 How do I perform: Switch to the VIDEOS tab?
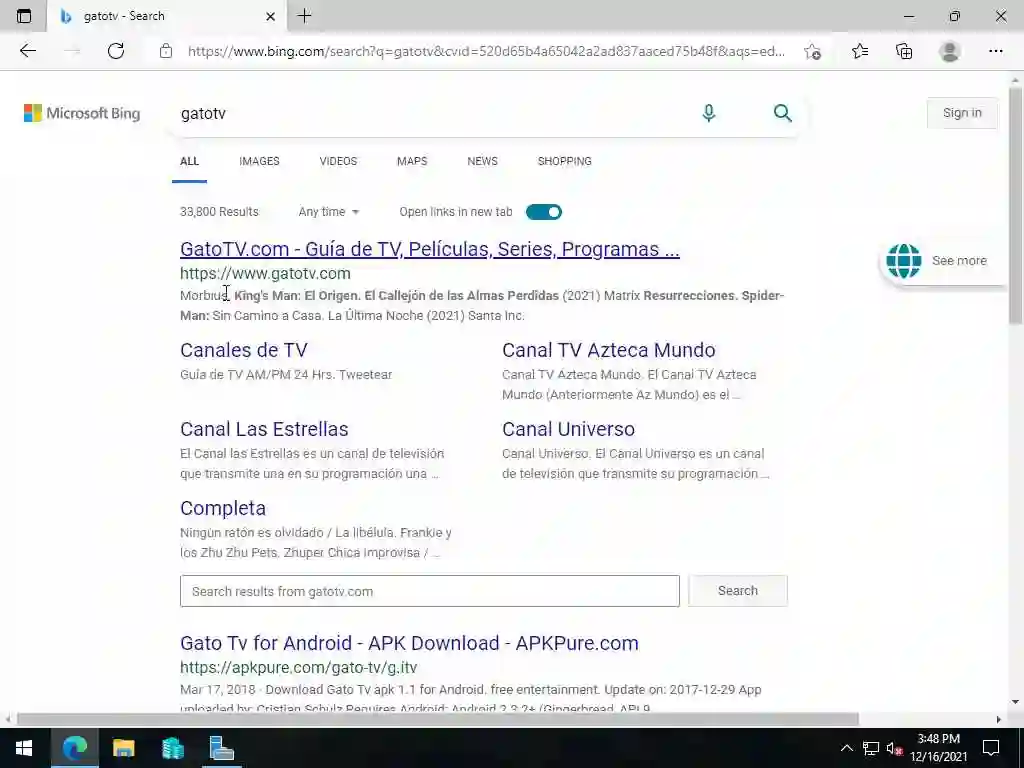[338, 161]
